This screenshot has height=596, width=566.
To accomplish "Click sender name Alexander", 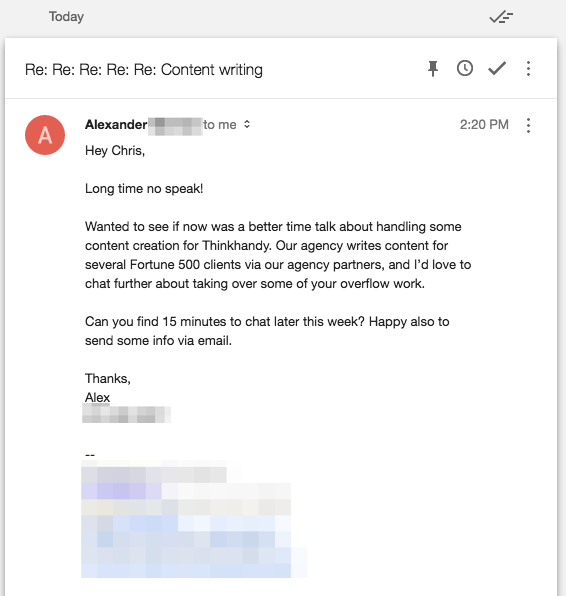I will 116,125.
